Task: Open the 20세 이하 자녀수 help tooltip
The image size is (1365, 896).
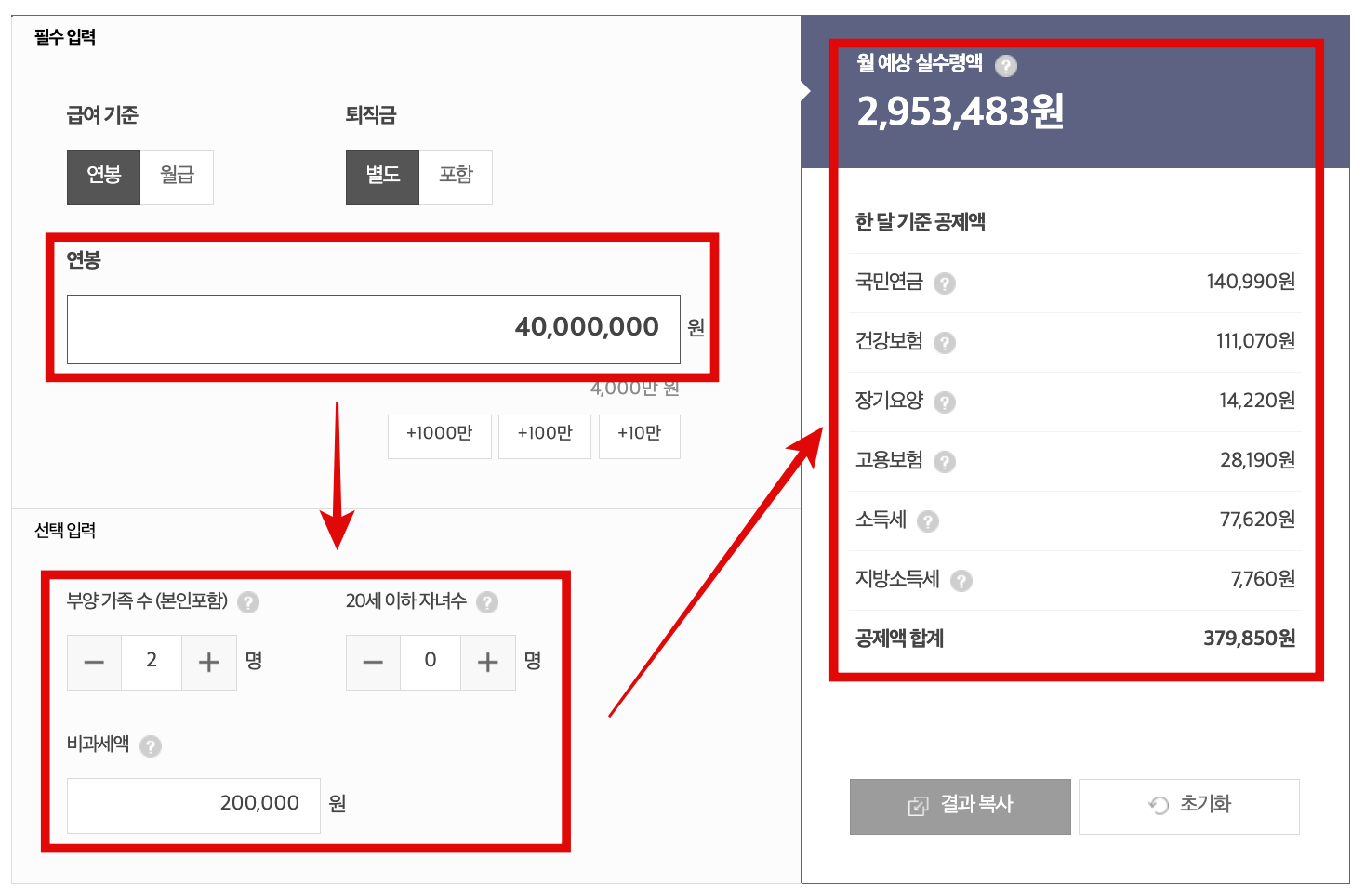Action: [486, 602]
